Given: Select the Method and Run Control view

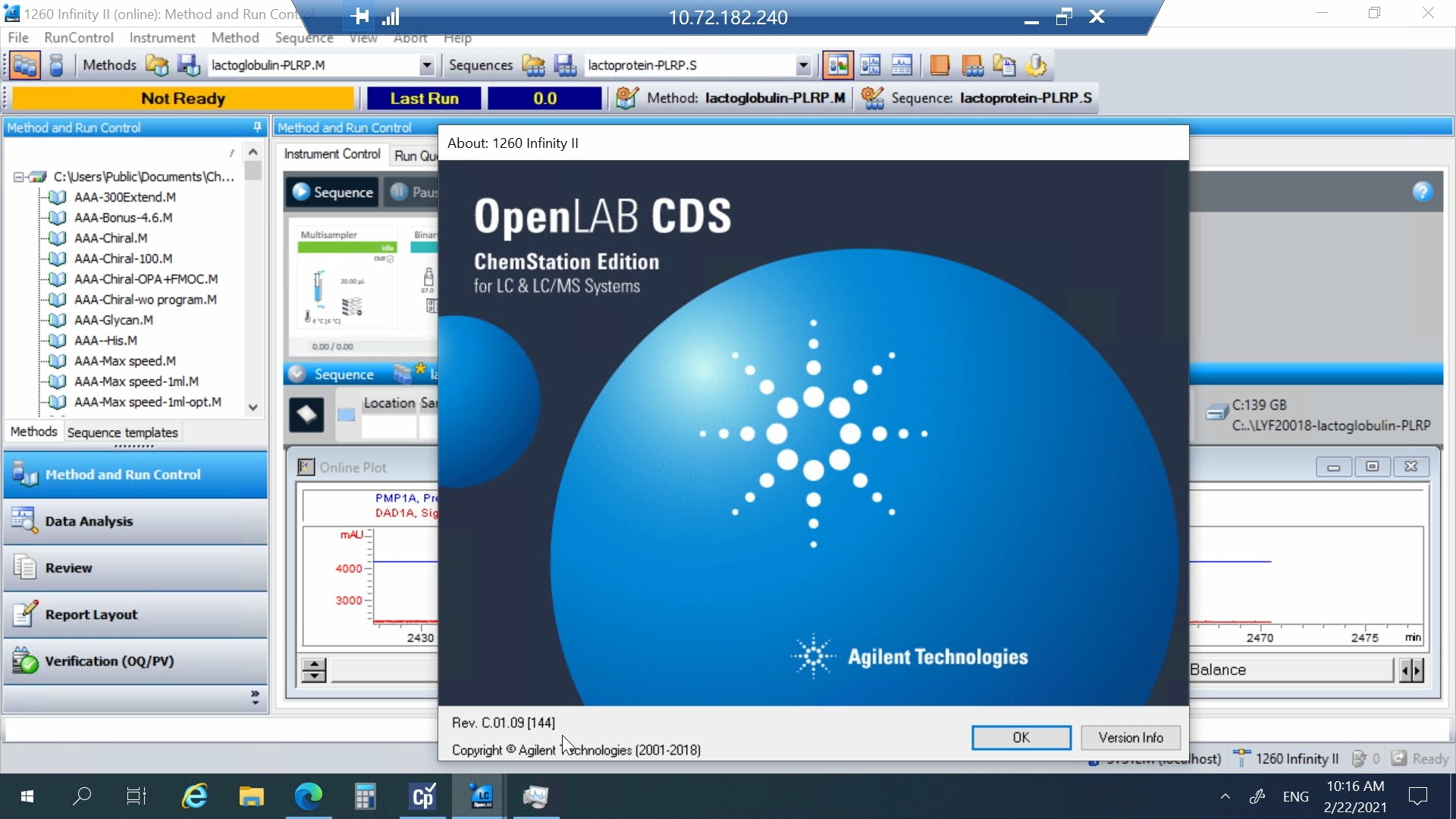Looking at the screenshot, I should [x=136, y=475].
